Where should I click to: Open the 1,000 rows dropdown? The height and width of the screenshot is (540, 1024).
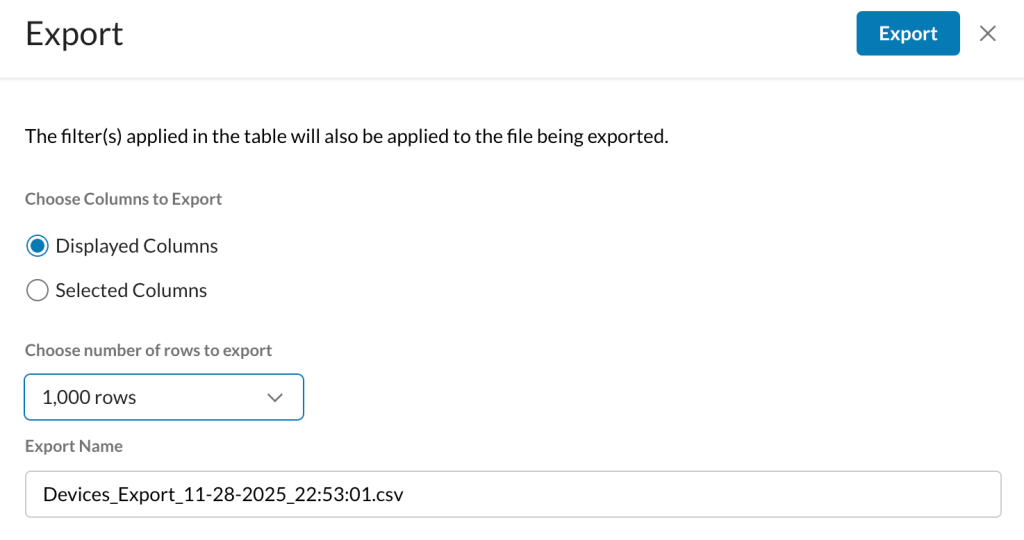(x=164, y=397)
